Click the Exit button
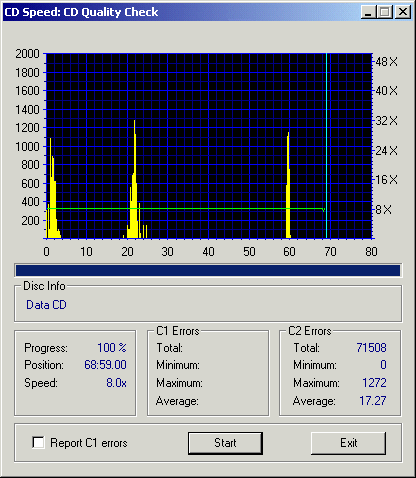The height and width of the screenshot is (478, 416). 348,443
